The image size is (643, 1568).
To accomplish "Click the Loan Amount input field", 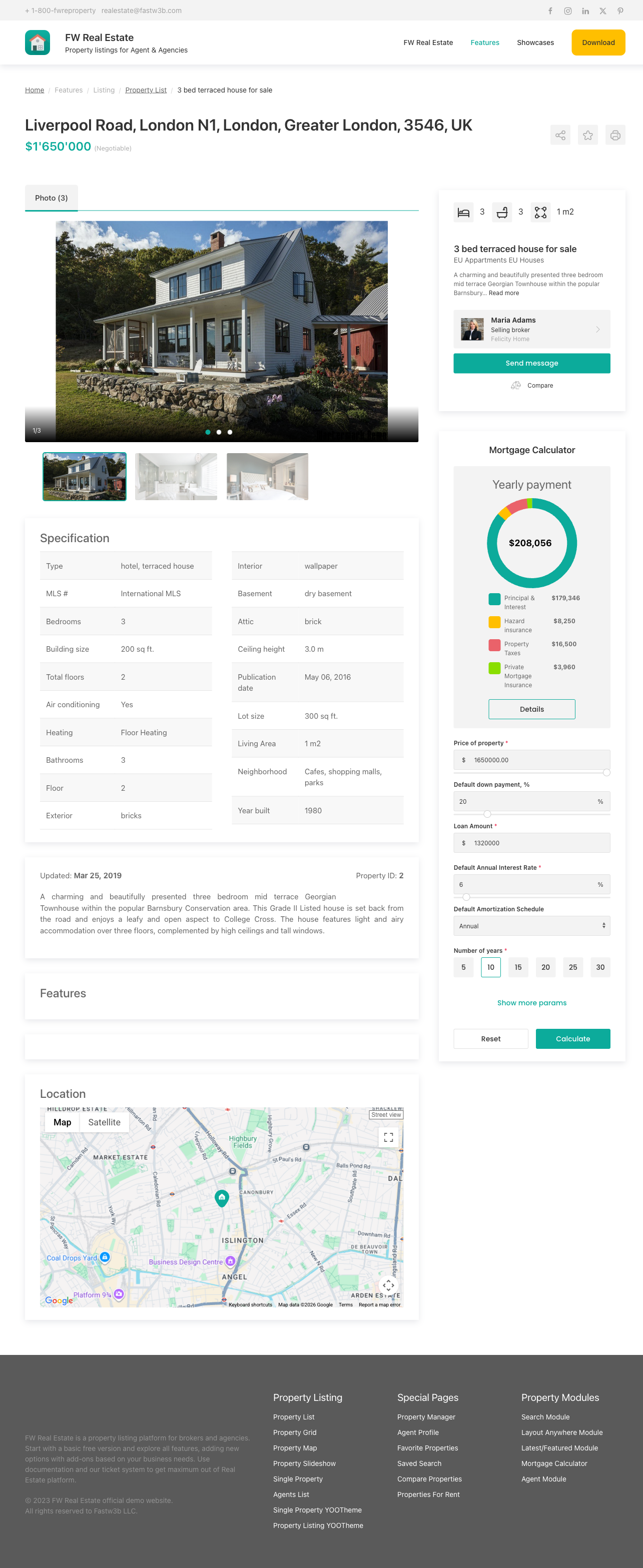I will coord(531,843).
